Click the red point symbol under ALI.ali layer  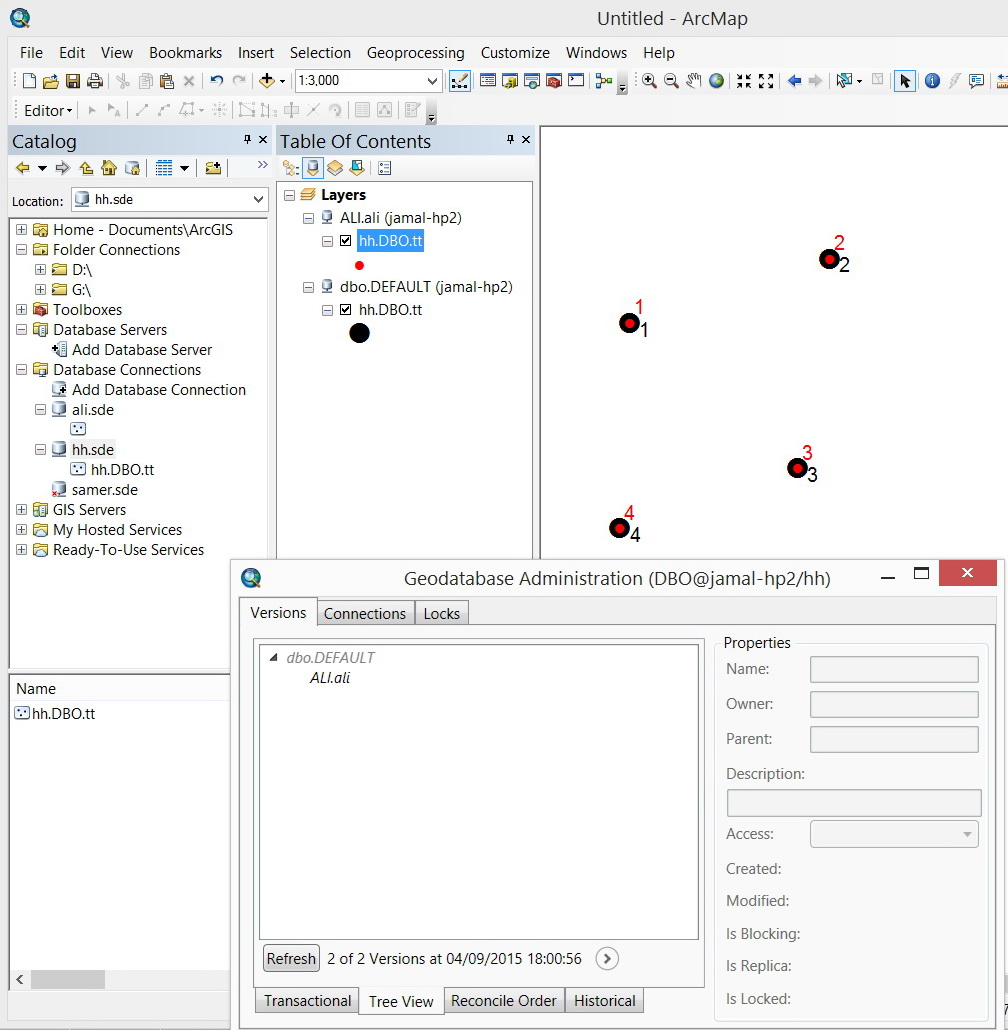click(359, 265)
